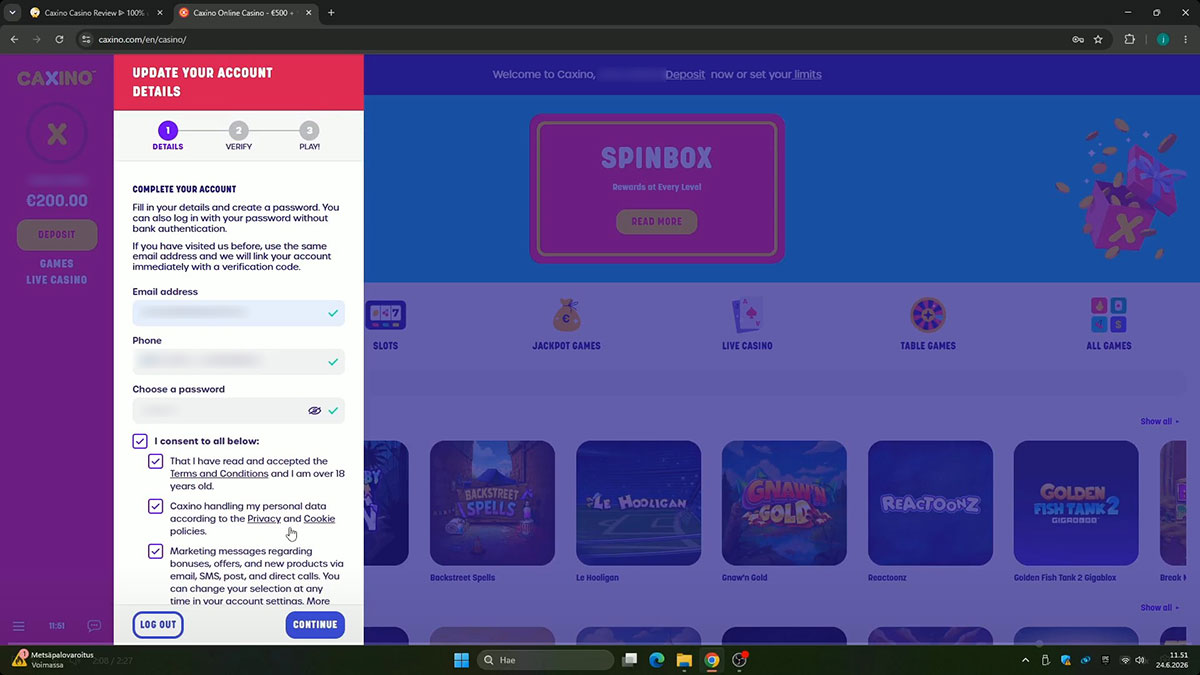Open Chrome three-dot menu
The height and width of the screenshot is (675, 1200).
(1186, 40)
